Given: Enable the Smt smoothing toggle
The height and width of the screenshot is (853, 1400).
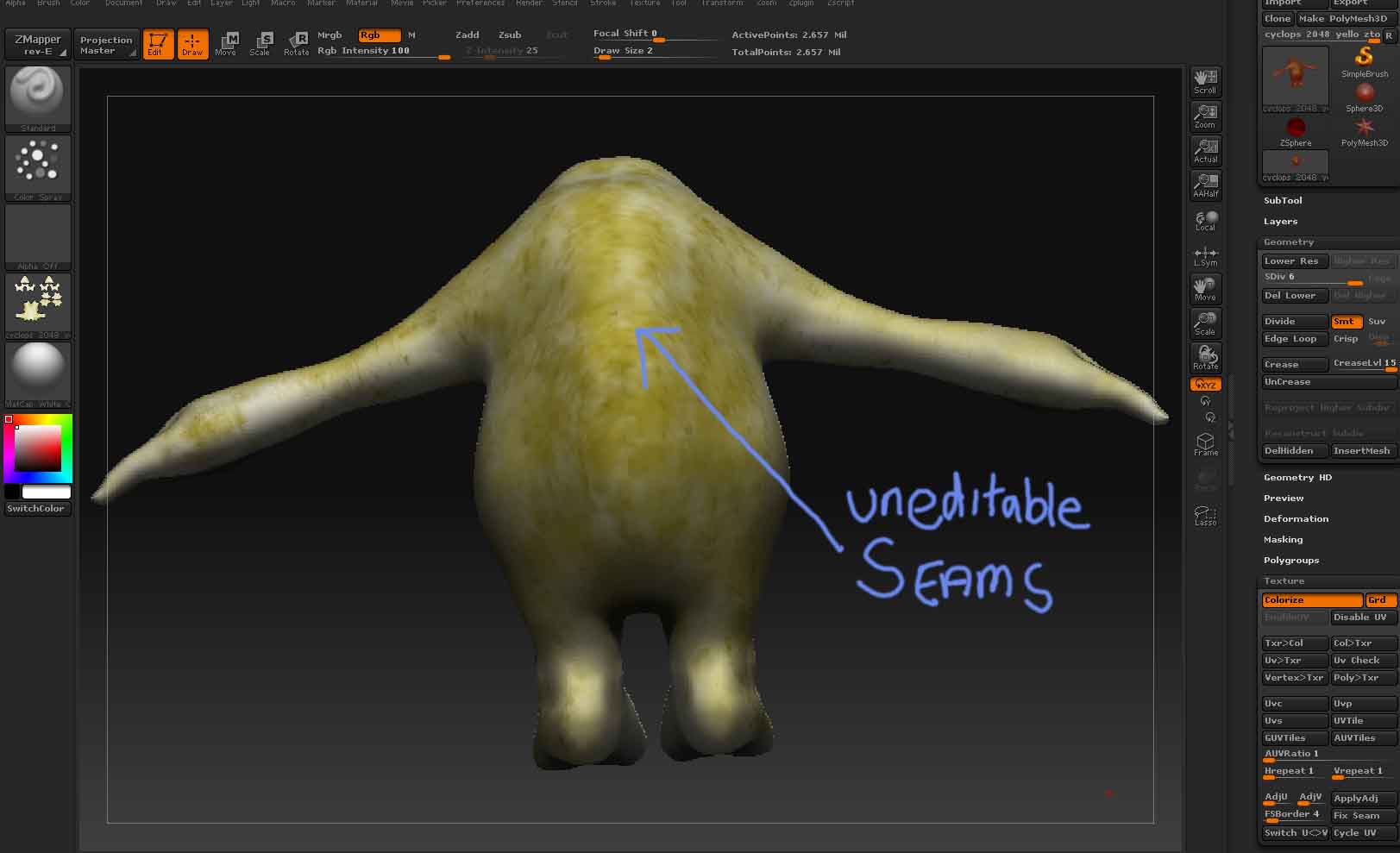Looking at the screenshot, I should pyautogui.click(x=1345, y=321).
